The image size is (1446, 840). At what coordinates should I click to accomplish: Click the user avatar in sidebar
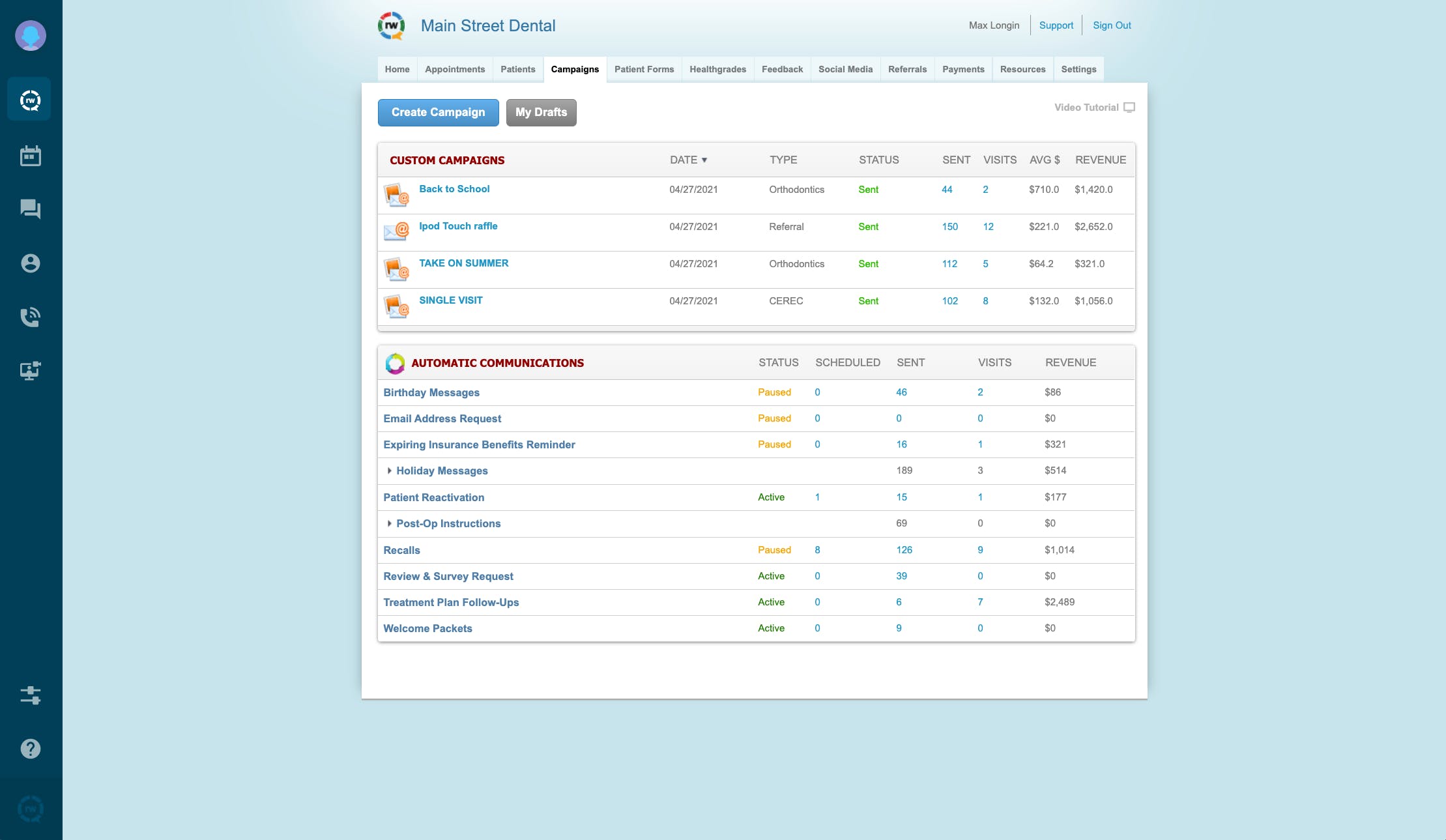(31, 35)
